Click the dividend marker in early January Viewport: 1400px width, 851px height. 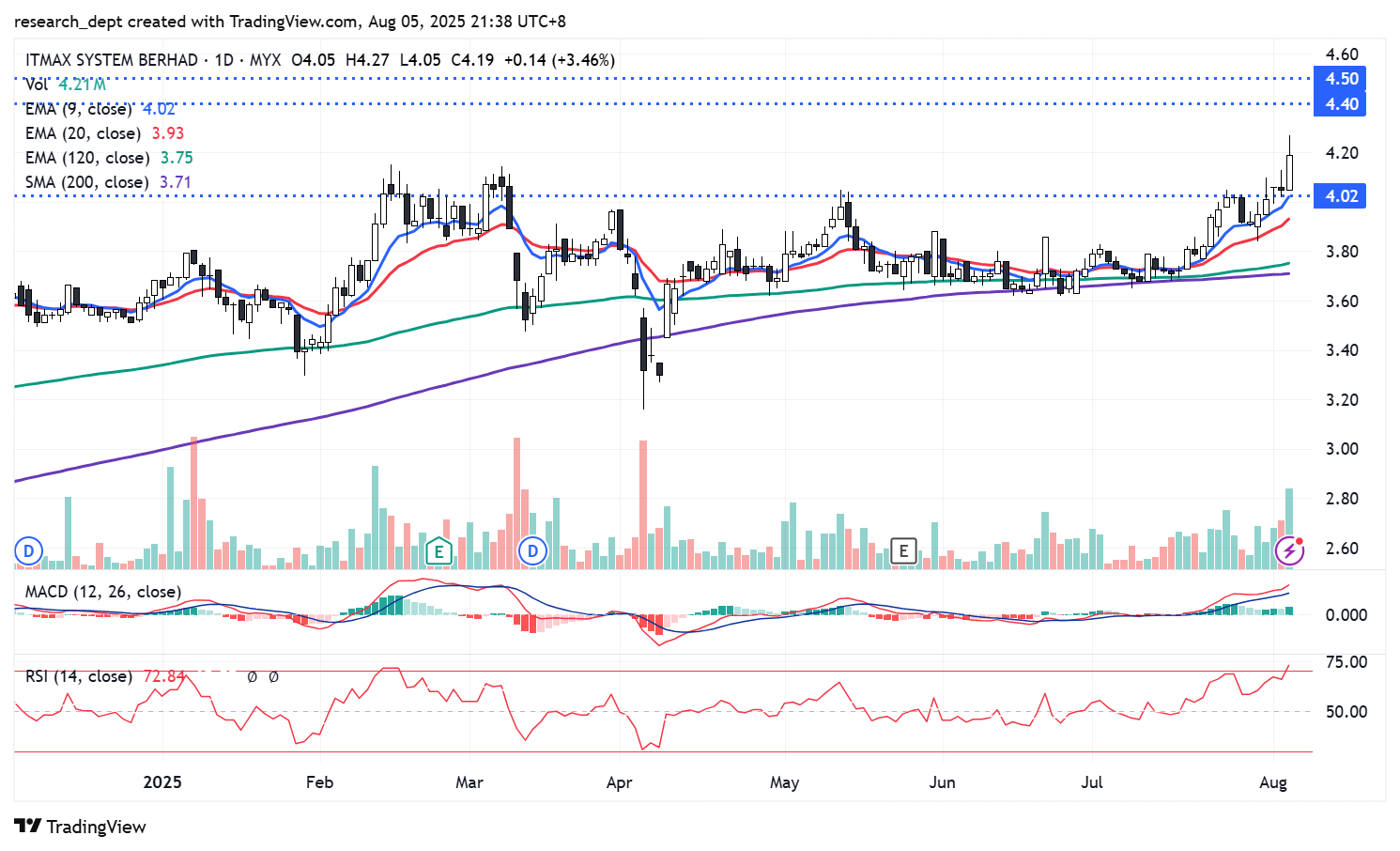click(x=29, y=551)
